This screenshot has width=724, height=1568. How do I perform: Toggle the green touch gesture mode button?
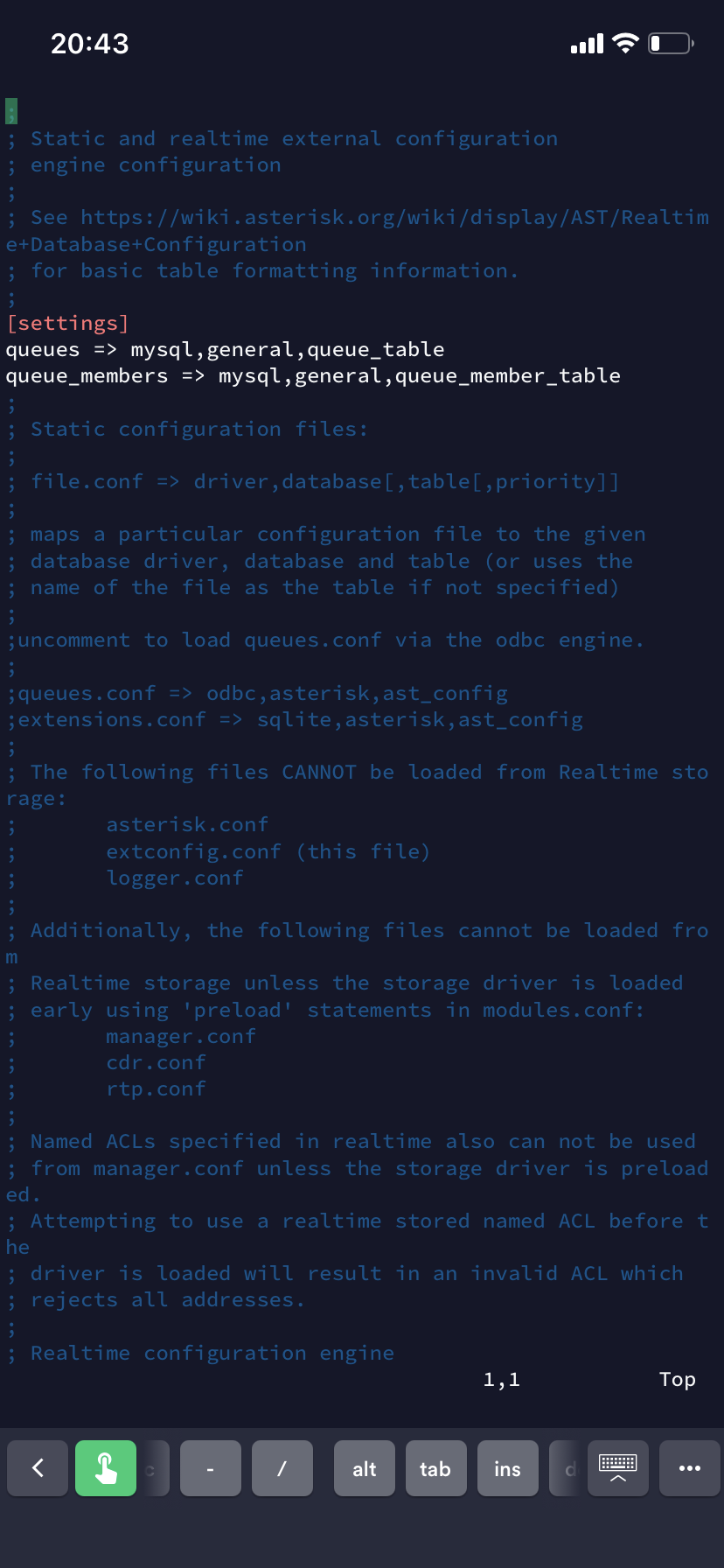(106, 1468)
